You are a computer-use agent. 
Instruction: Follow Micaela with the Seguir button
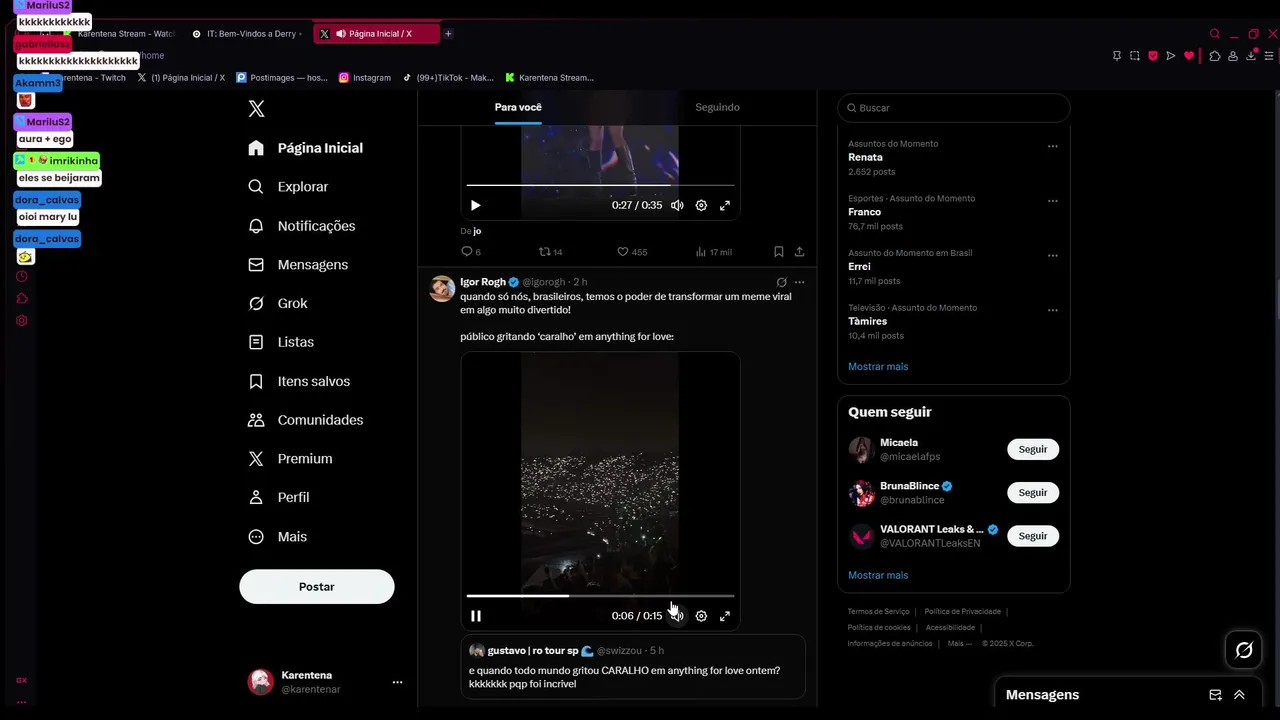coord(1033,450)
